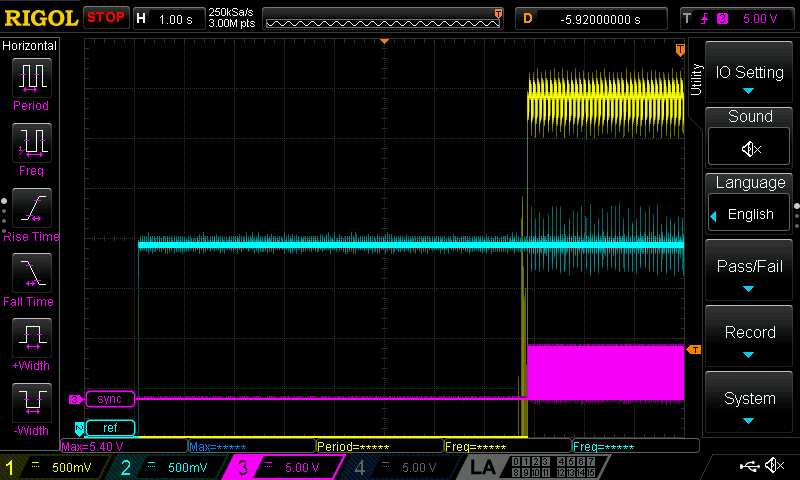Open the System menu item
This screenshot has width=800, height=480.
pyautogui.click(x=749, y=401)
